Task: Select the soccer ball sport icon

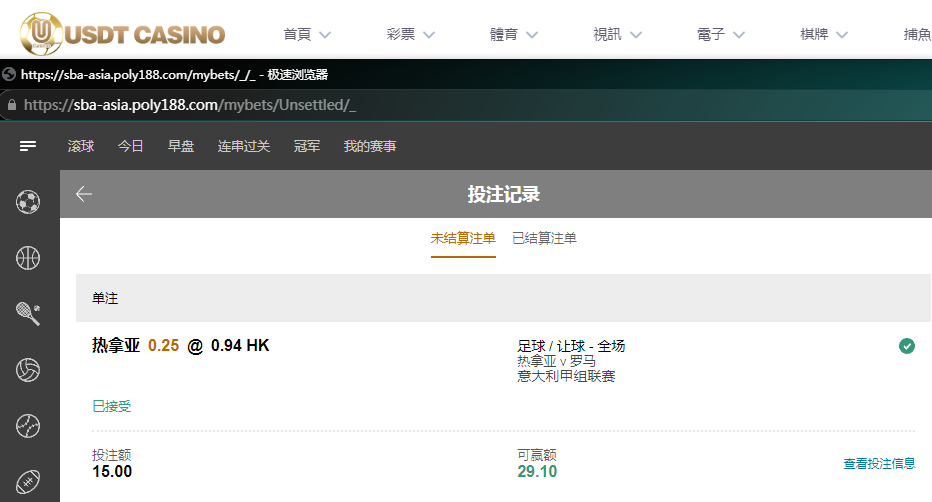Action: (x=28, y=202)
